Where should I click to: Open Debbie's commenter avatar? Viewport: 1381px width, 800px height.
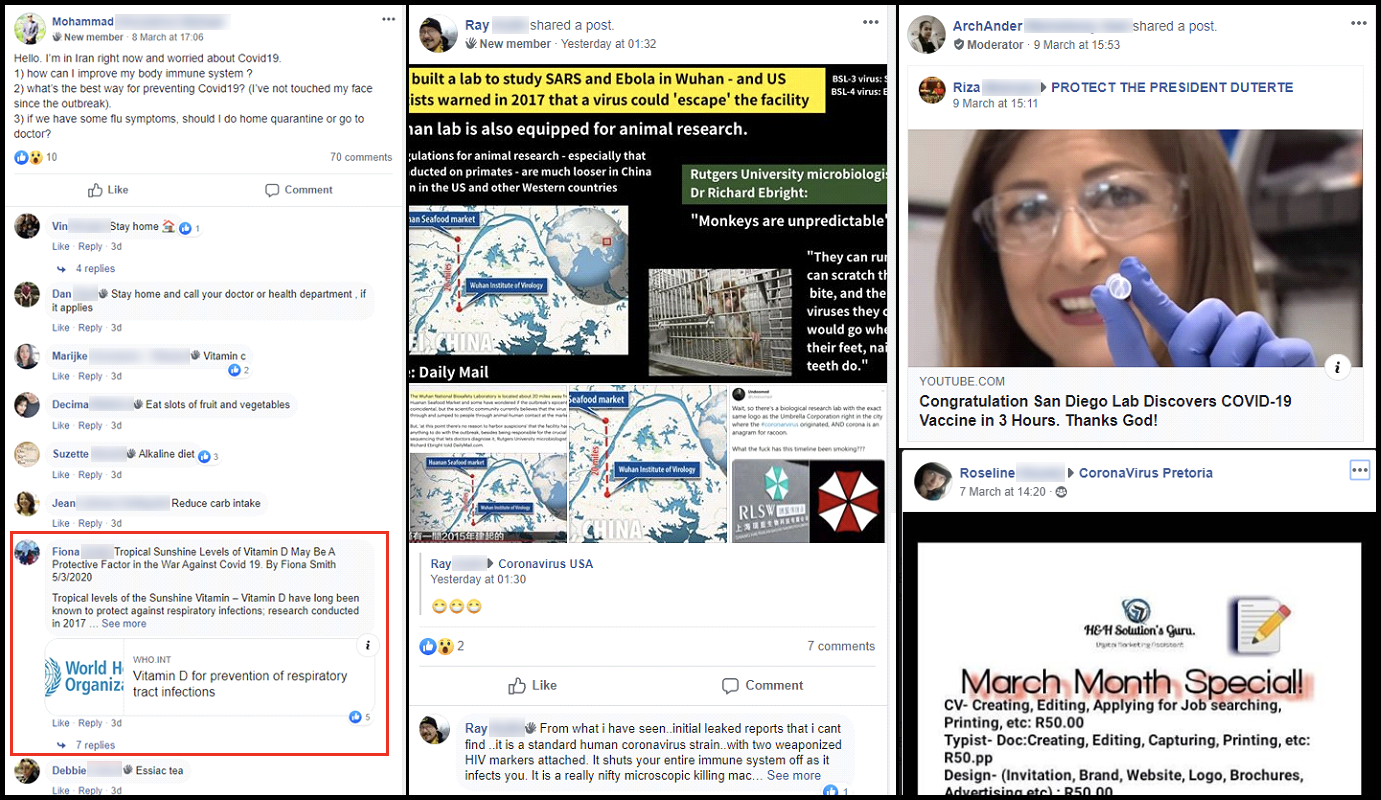pos(27,771)
